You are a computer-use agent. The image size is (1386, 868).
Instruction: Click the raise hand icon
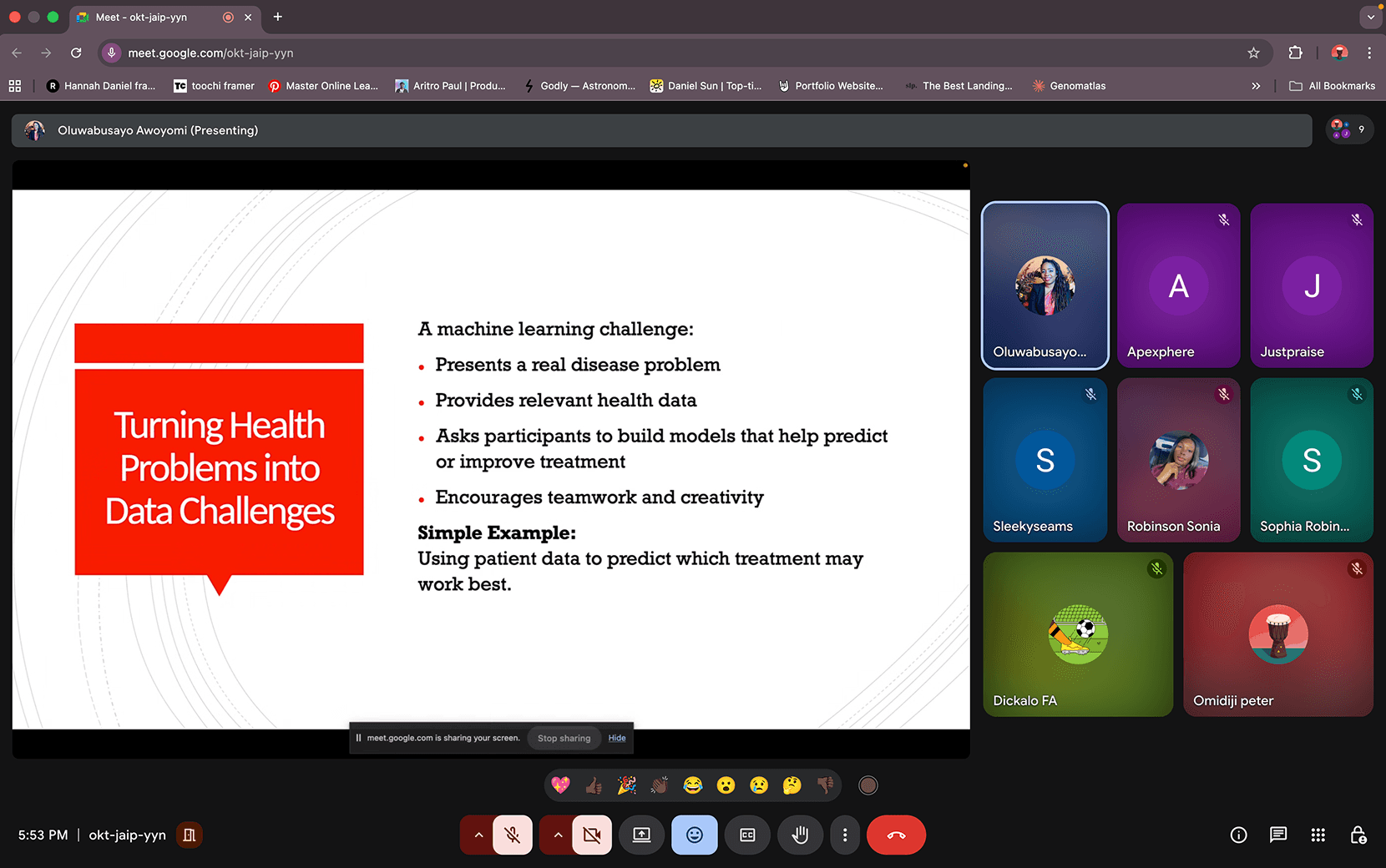pyautogui.click(x=800, y=835)
